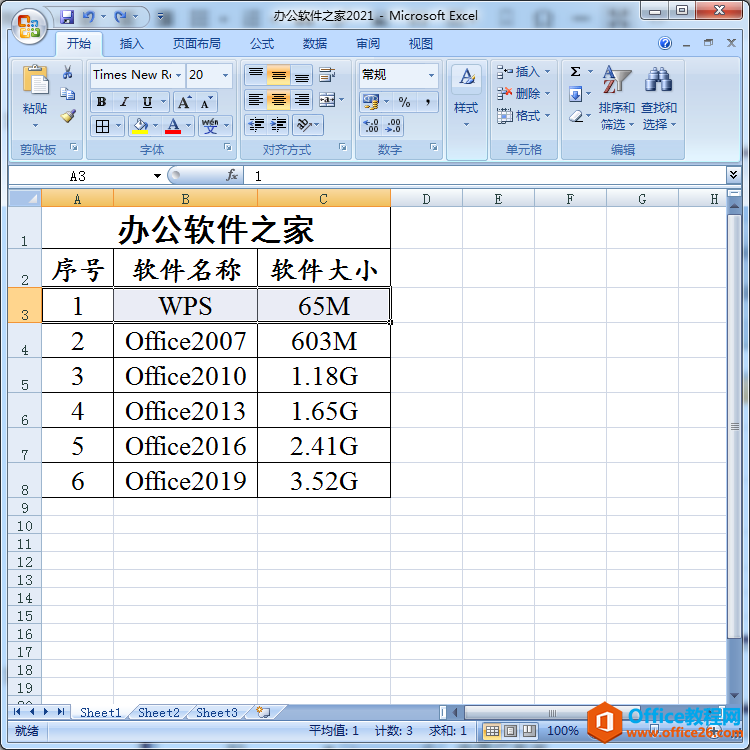Select cell B4 containing Office2007

[186, 341]
